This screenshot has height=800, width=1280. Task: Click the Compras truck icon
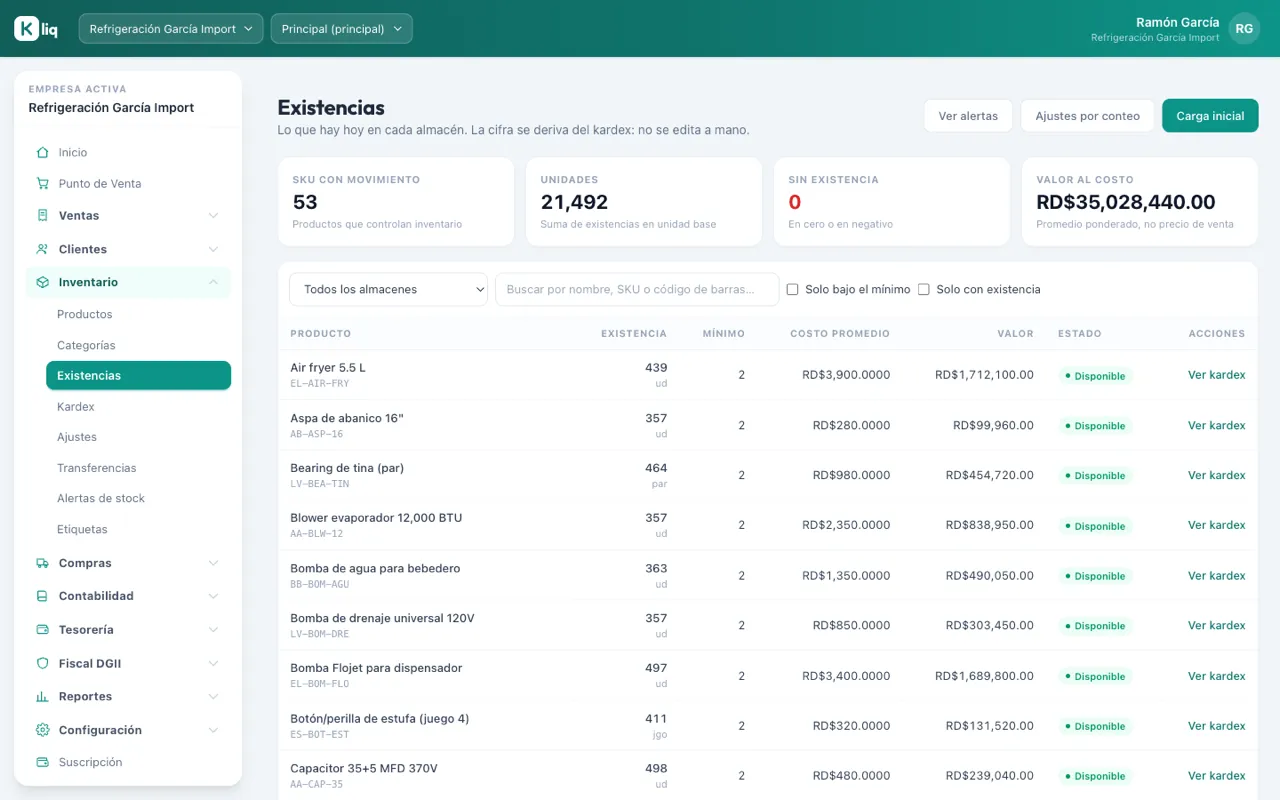pyautogui.click(x=42, y=563)
